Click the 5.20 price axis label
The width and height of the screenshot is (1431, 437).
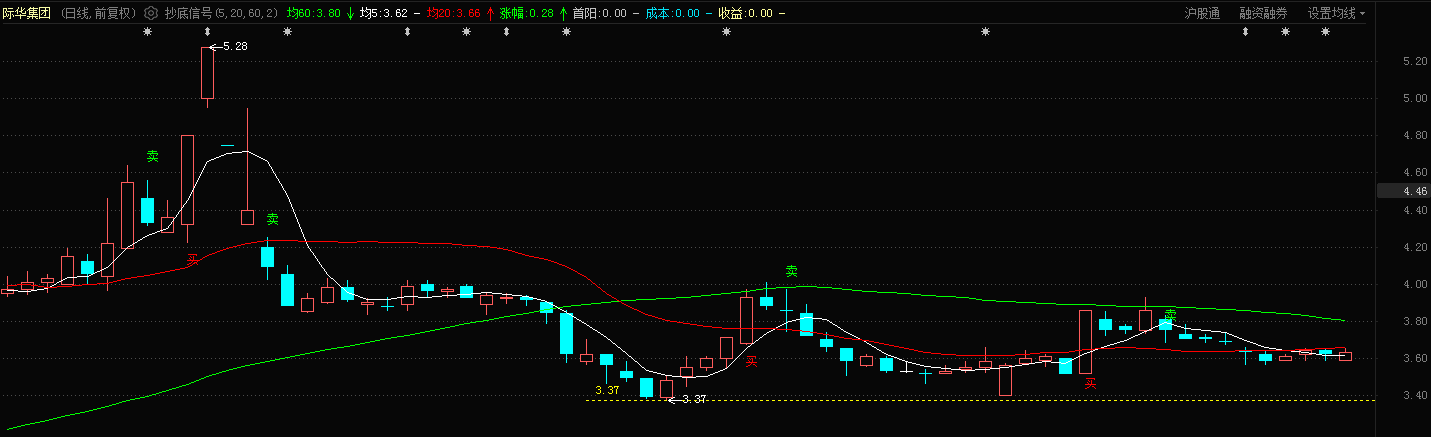[x=1415, y=61]
